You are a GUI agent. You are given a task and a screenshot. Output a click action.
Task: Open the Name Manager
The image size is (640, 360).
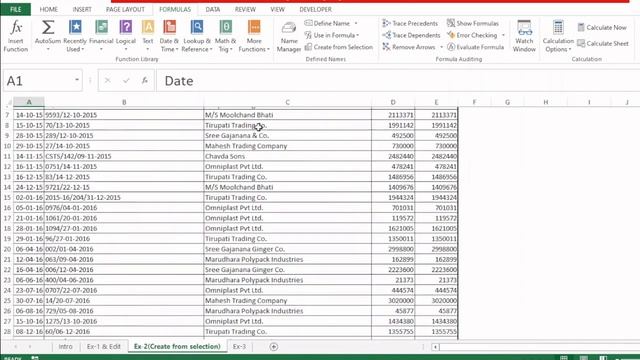click(x=289, y=37)
